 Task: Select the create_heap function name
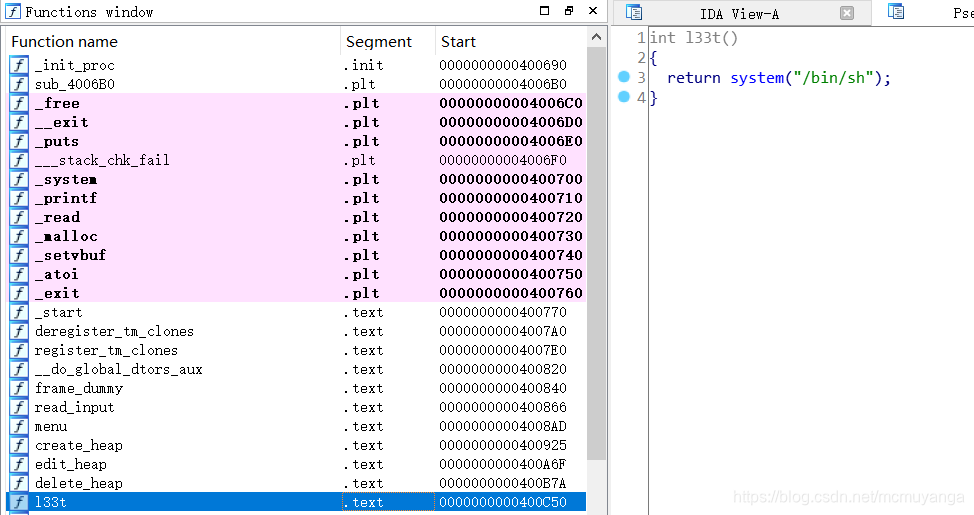pyautogui.click(x=79, y=445)
